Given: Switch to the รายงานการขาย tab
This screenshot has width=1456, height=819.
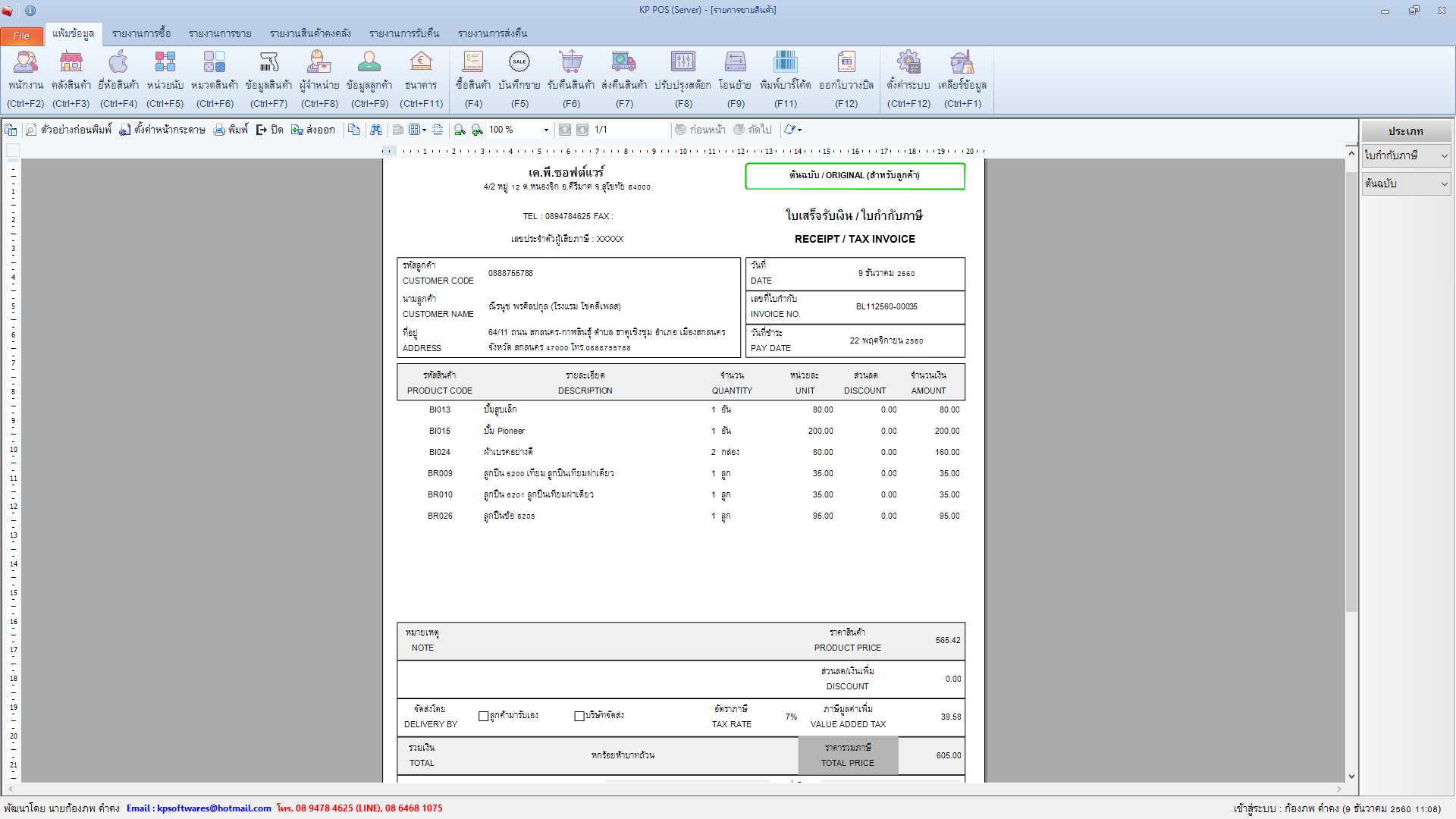Looking at the screenshot, I should (x=220, y=33).
